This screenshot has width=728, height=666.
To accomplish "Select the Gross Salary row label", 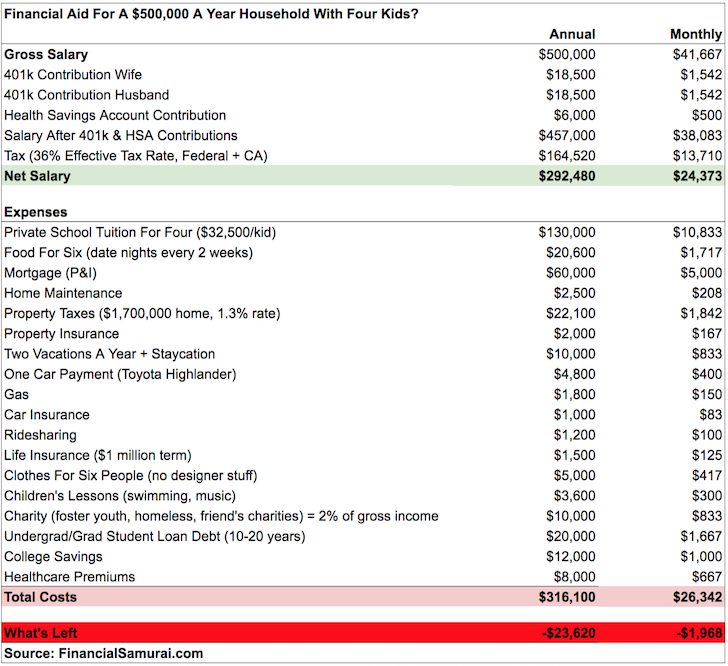I will 46,54.
